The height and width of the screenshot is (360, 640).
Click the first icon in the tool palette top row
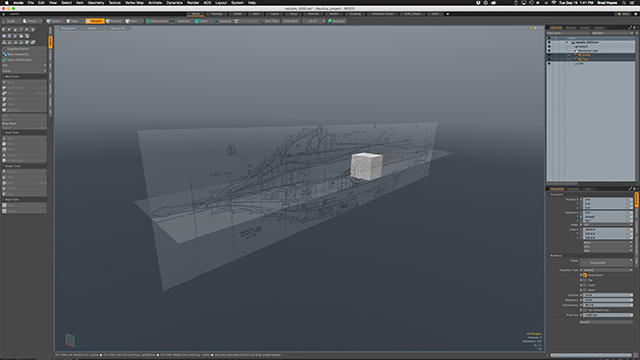point(4,29)
